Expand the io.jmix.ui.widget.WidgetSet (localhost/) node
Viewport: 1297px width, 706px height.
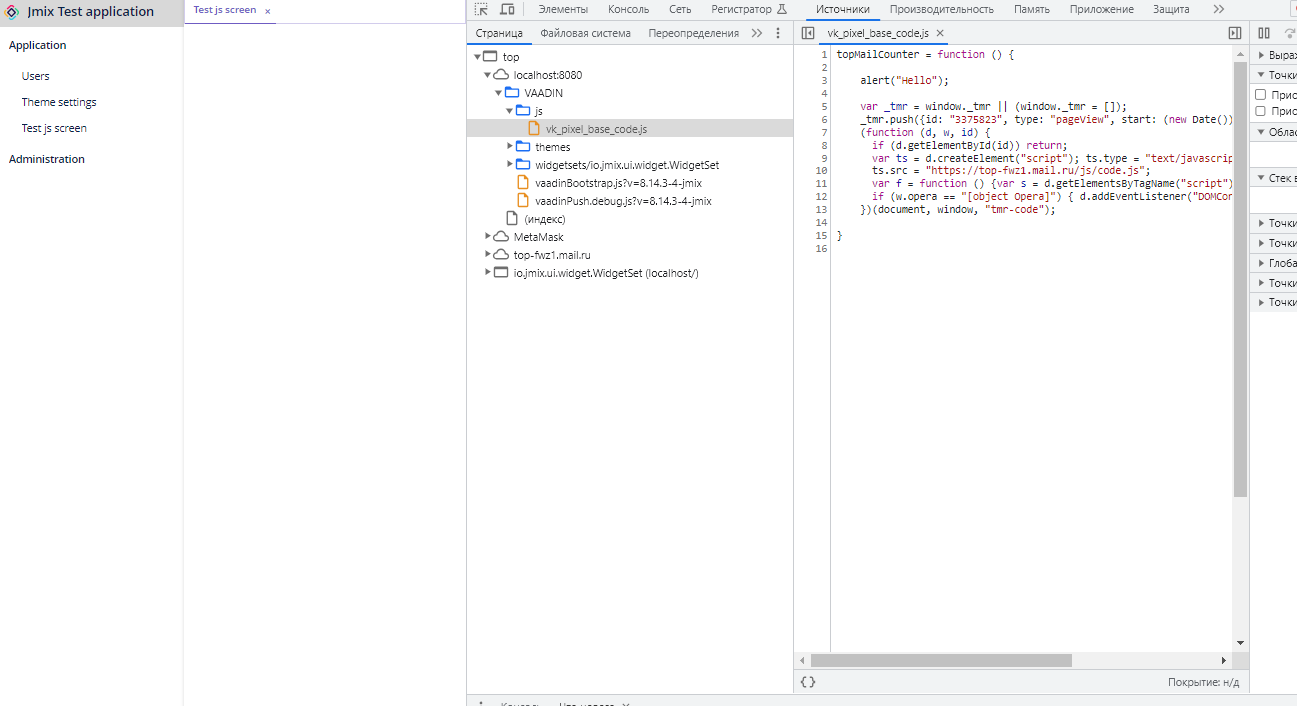click(x=488, y=273)
